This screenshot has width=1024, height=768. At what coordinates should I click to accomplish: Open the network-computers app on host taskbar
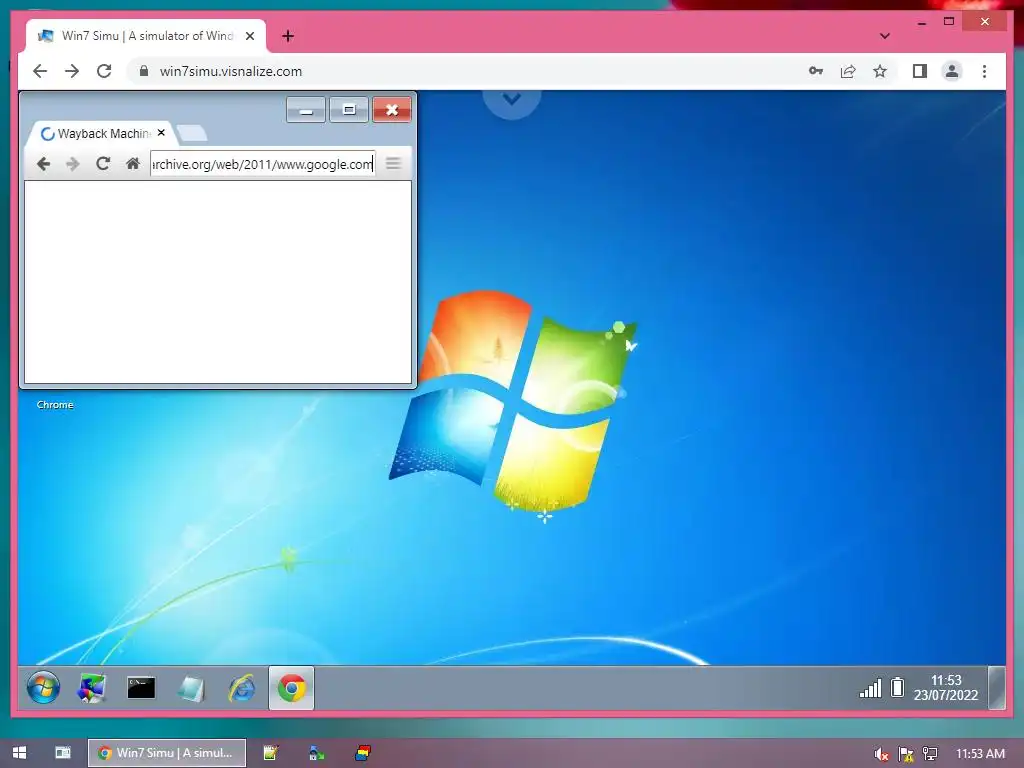[x=317, y=753]
